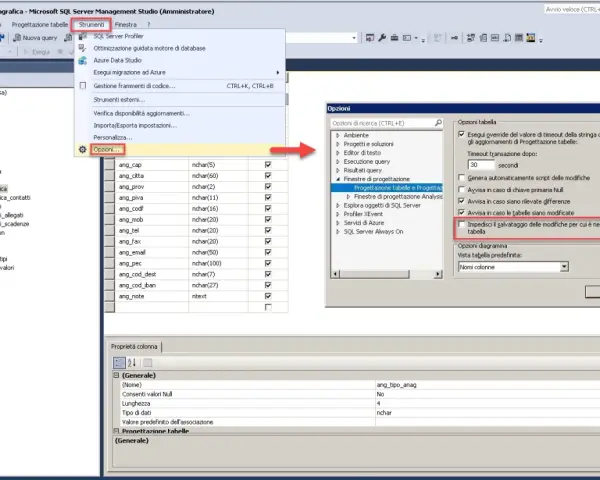600x480 pixels.
Task: Enable 'Avvisa in caso di chiave primaria Null'
Action: tap(461, 189)
